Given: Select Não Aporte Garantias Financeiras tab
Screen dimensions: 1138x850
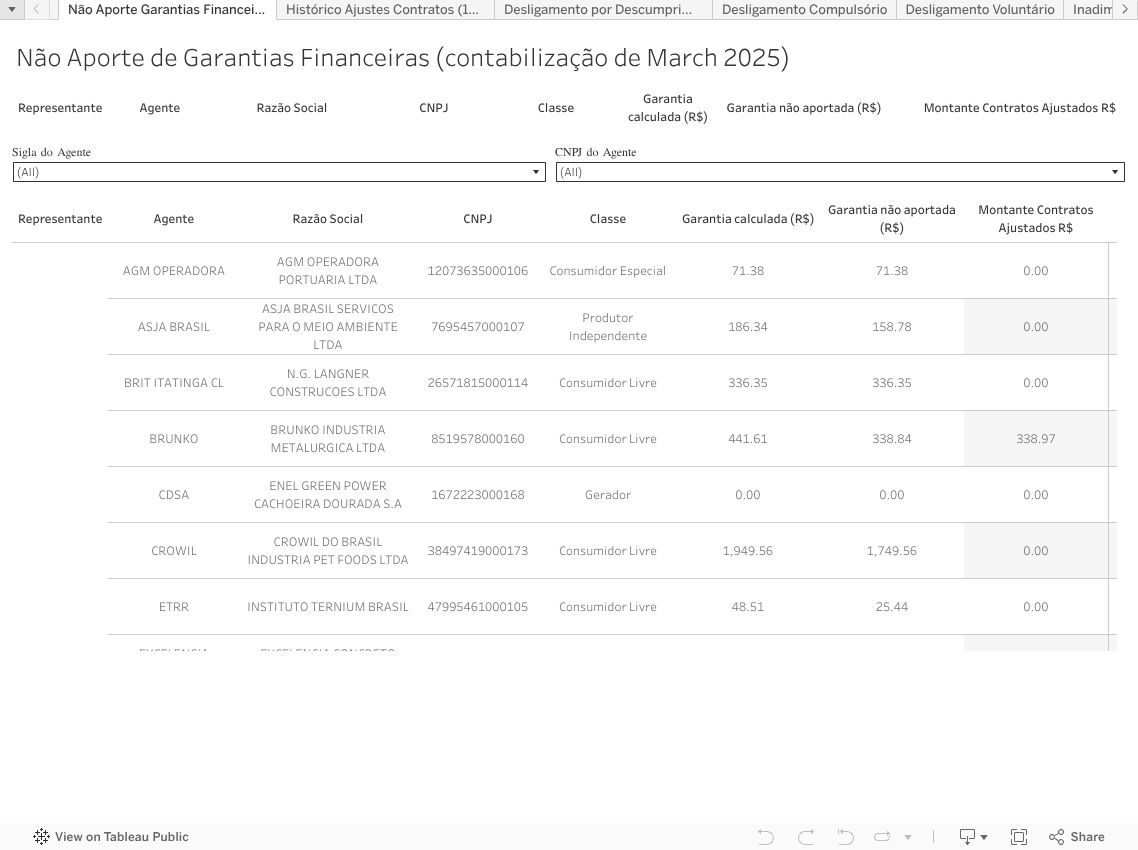Looking at the screenshot, I should [x=167, y=9].
